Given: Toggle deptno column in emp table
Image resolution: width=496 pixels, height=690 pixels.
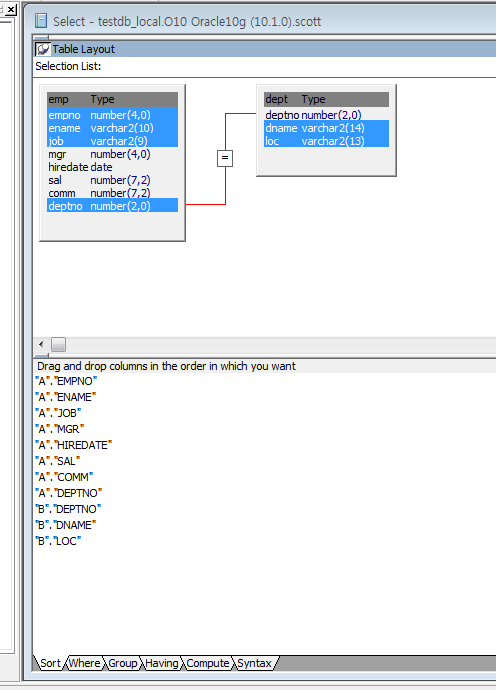Looking at the screenshot, I should (x=112, y=206).
